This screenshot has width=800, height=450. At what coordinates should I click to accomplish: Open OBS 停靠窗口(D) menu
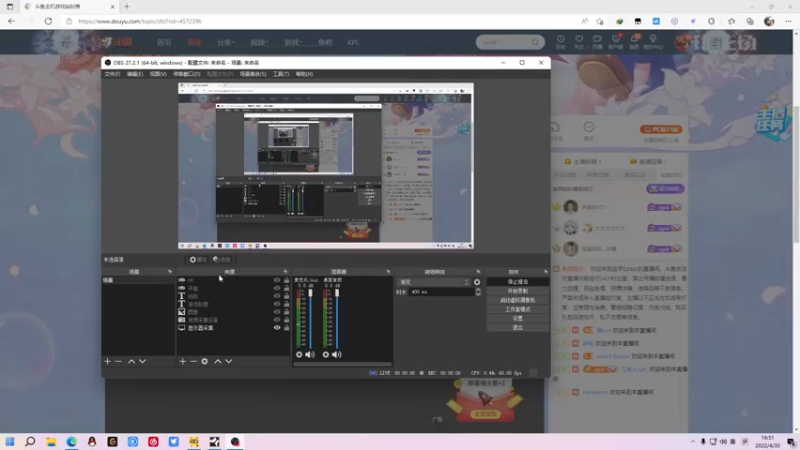(x=186, y=74)
